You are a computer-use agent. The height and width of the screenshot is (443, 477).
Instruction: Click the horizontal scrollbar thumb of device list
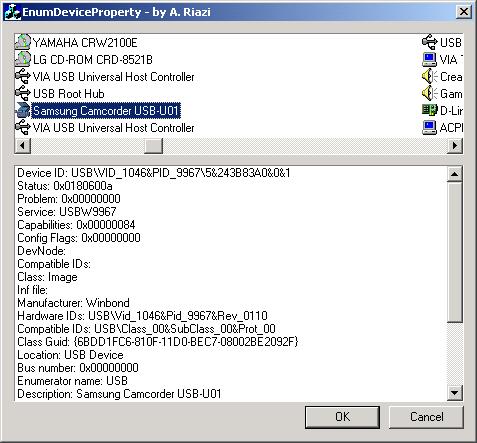coord(153,146)
